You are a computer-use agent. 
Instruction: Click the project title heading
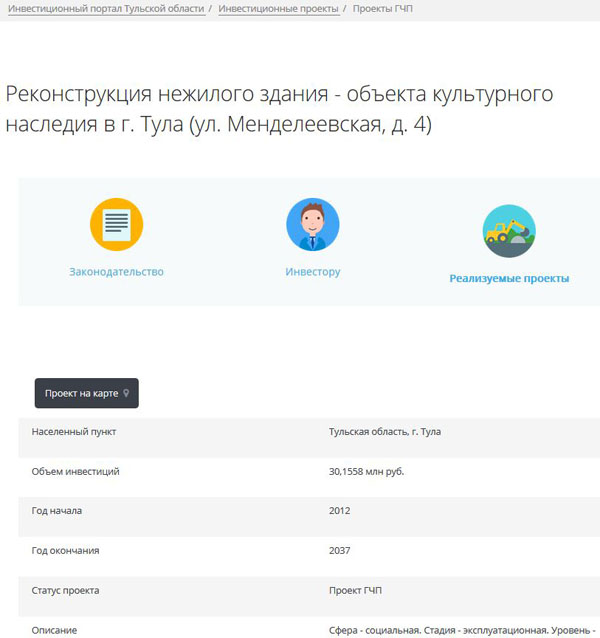(279, 110)
